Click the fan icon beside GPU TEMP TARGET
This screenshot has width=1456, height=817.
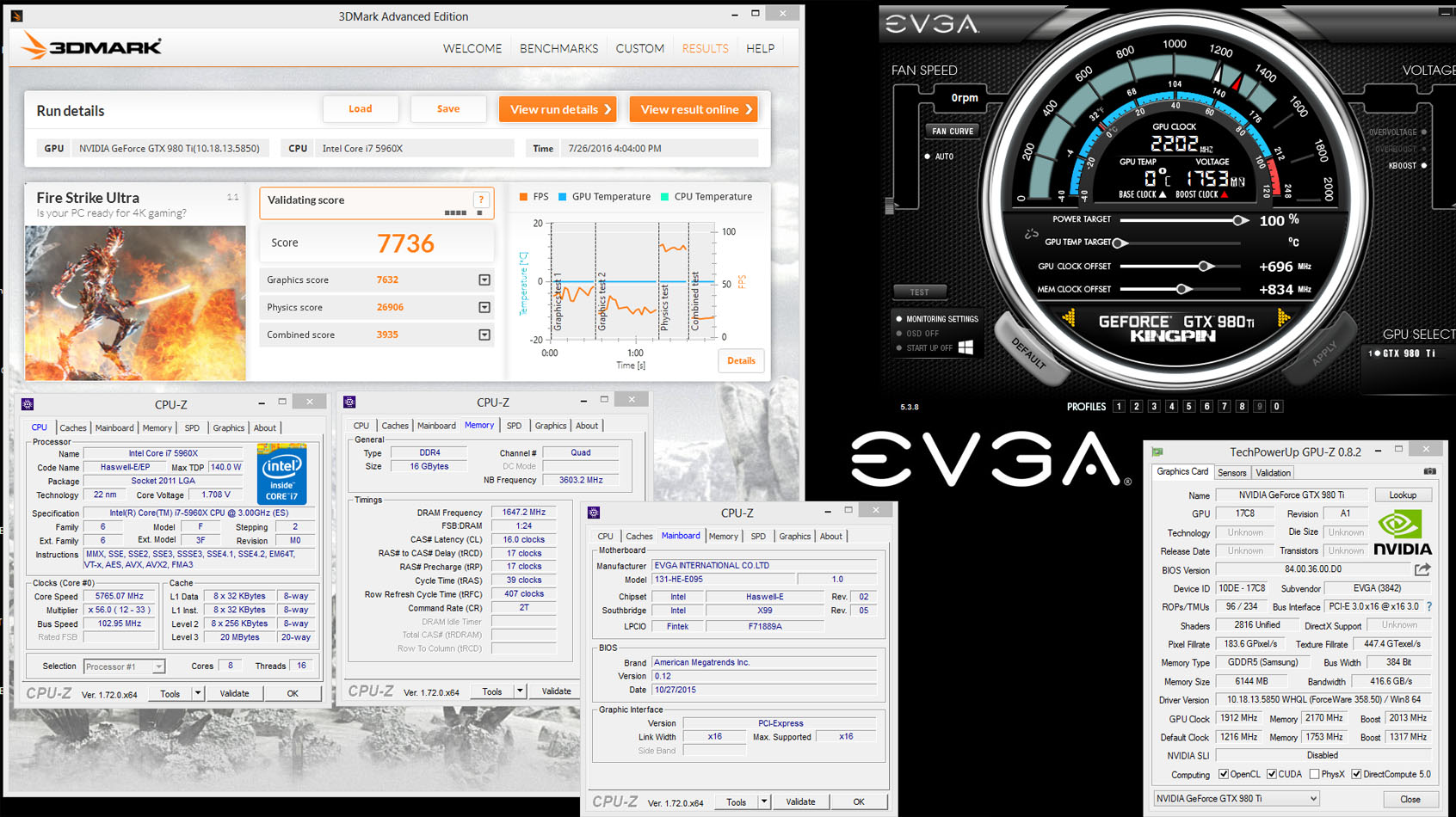[1031, 234]
